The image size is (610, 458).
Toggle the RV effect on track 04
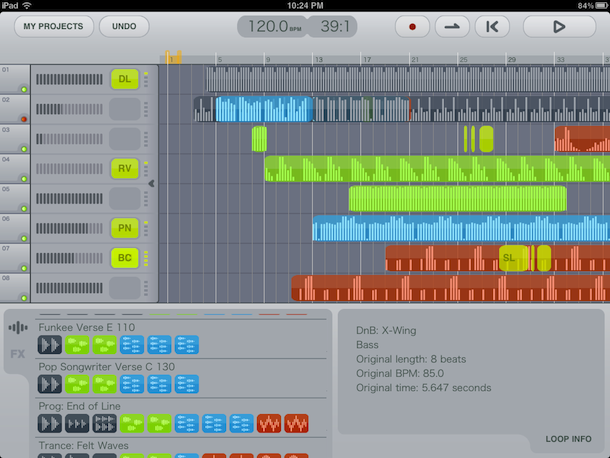pos(124,168)
